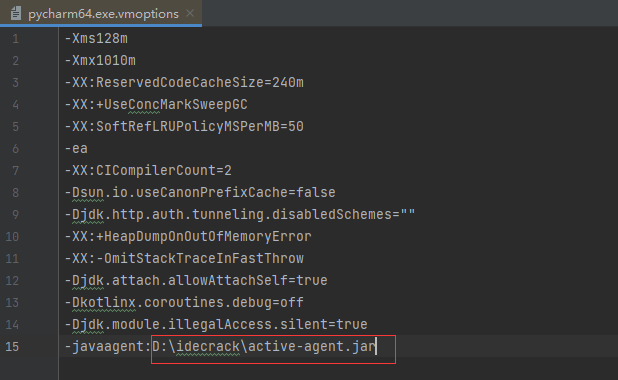Select the pycharm64.exe.vmoptions tab
Image resolution: width=618 pixels, height=380 pixels.
101,13
